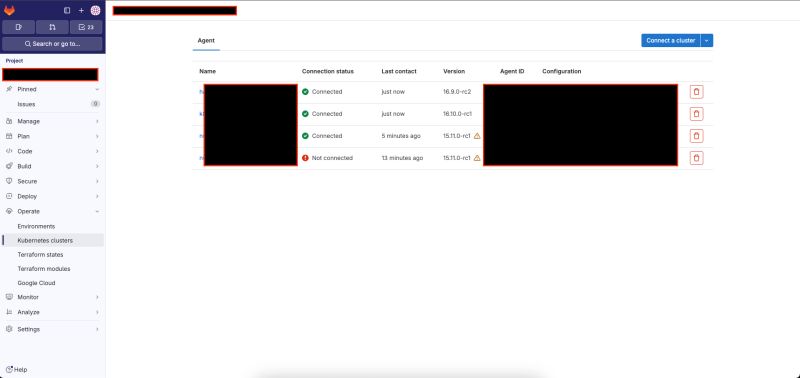The width and height of the screenshot is (800, 378).
Task: Expand the Manage menu
Action: [x=52, y=121]
